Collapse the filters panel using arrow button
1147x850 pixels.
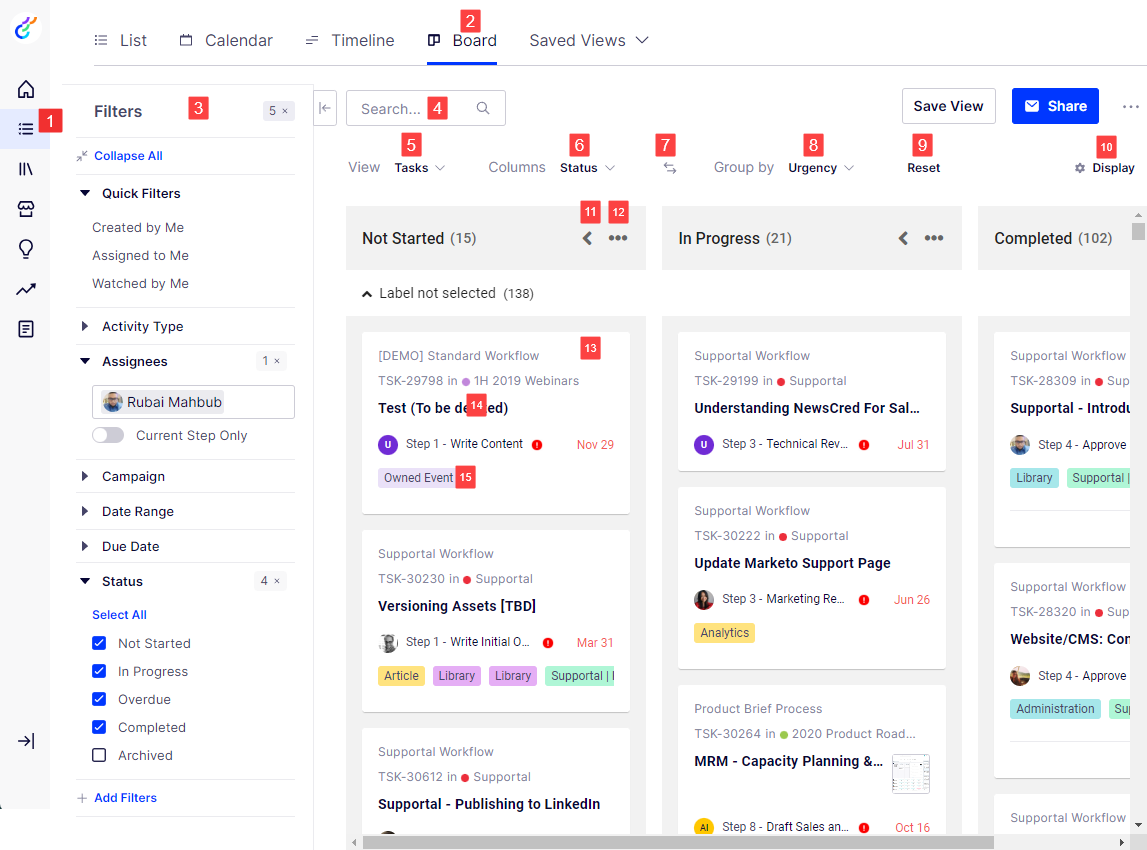325,108
